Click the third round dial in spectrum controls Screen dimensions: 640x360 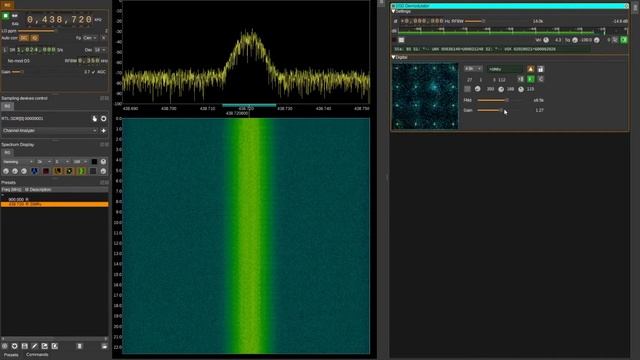click(24, 171)
